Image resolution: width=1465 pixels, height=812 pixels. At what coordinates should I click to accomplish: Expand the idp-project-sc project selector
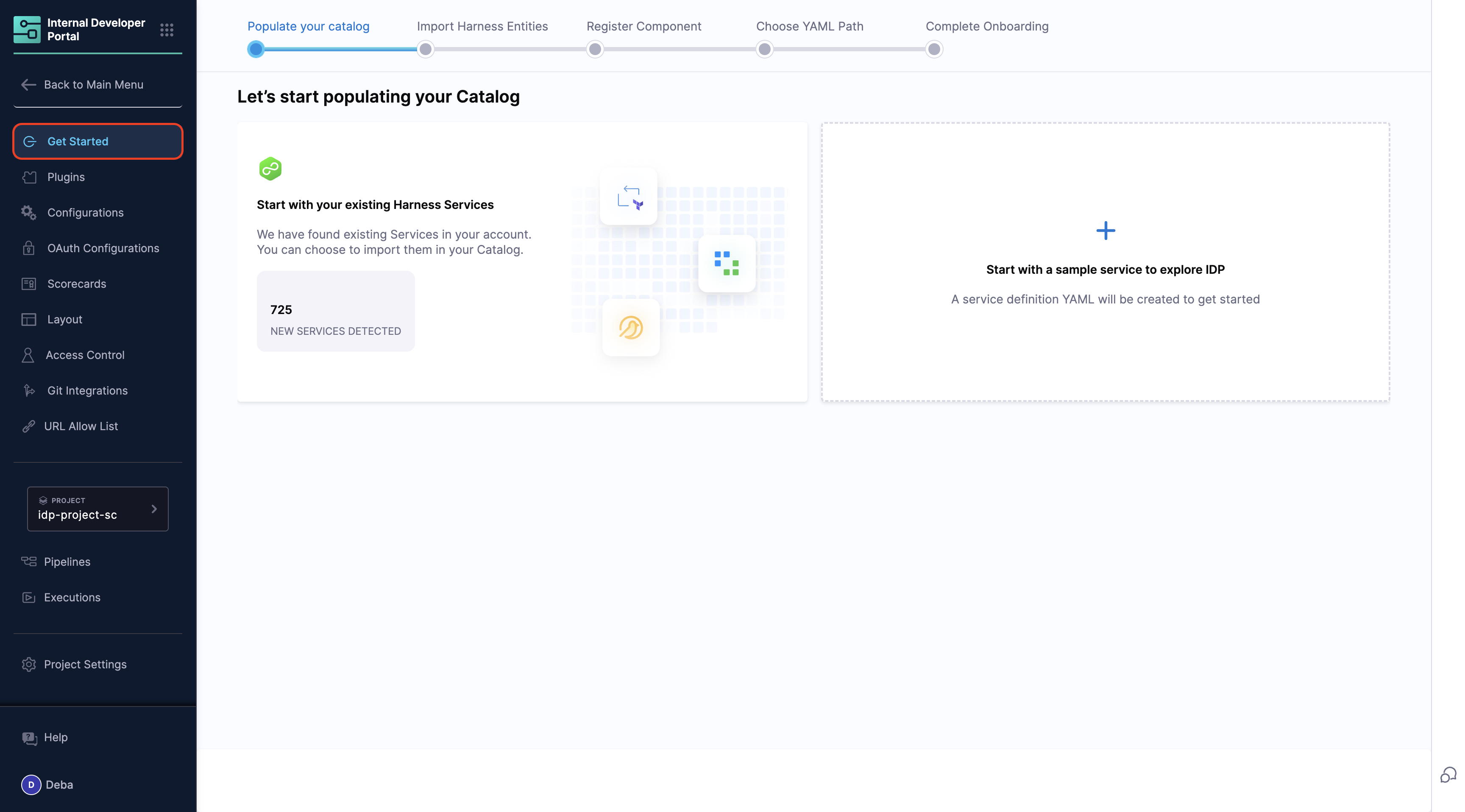(98, 509)
